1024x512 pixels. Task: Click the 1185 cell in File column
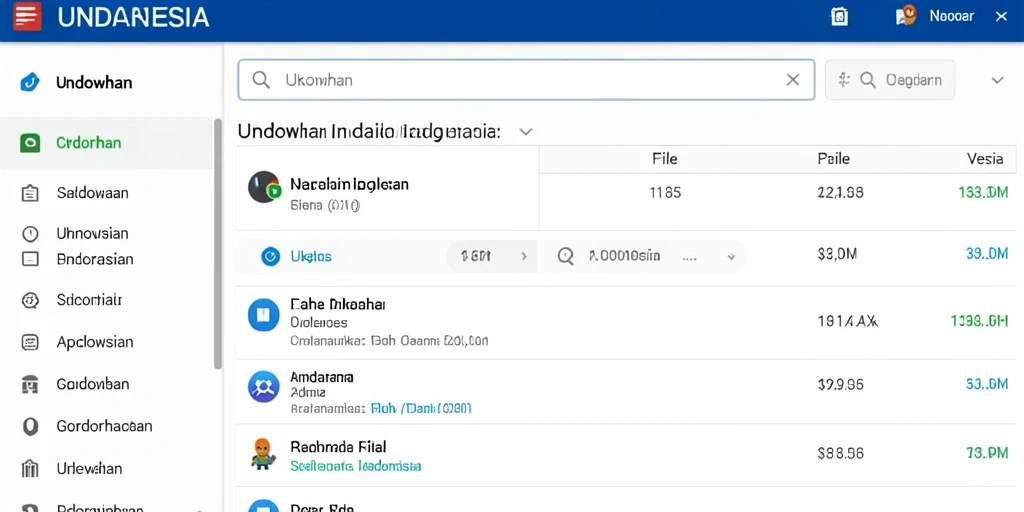point(665,193)
